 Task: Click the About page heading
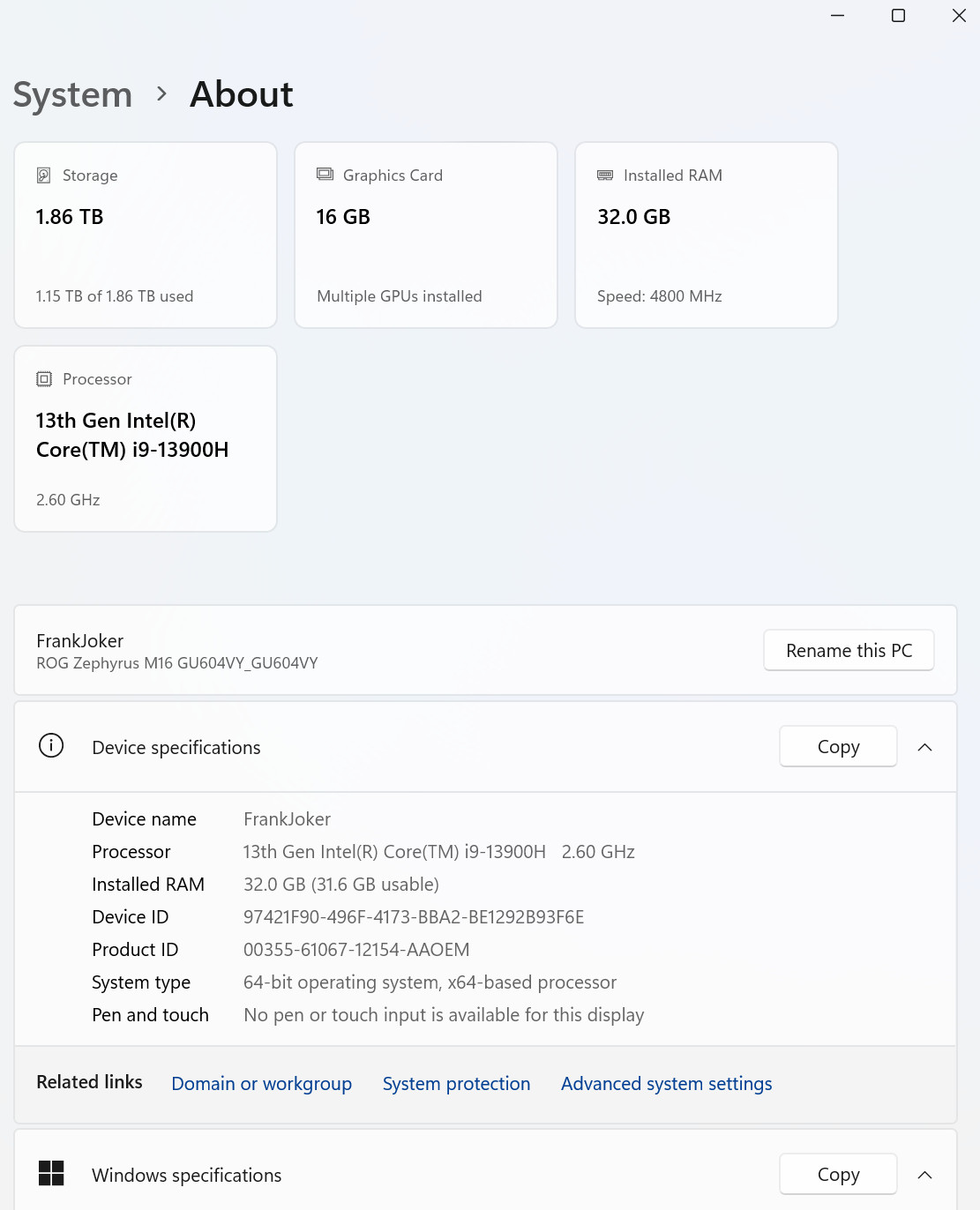click(242, 94)
